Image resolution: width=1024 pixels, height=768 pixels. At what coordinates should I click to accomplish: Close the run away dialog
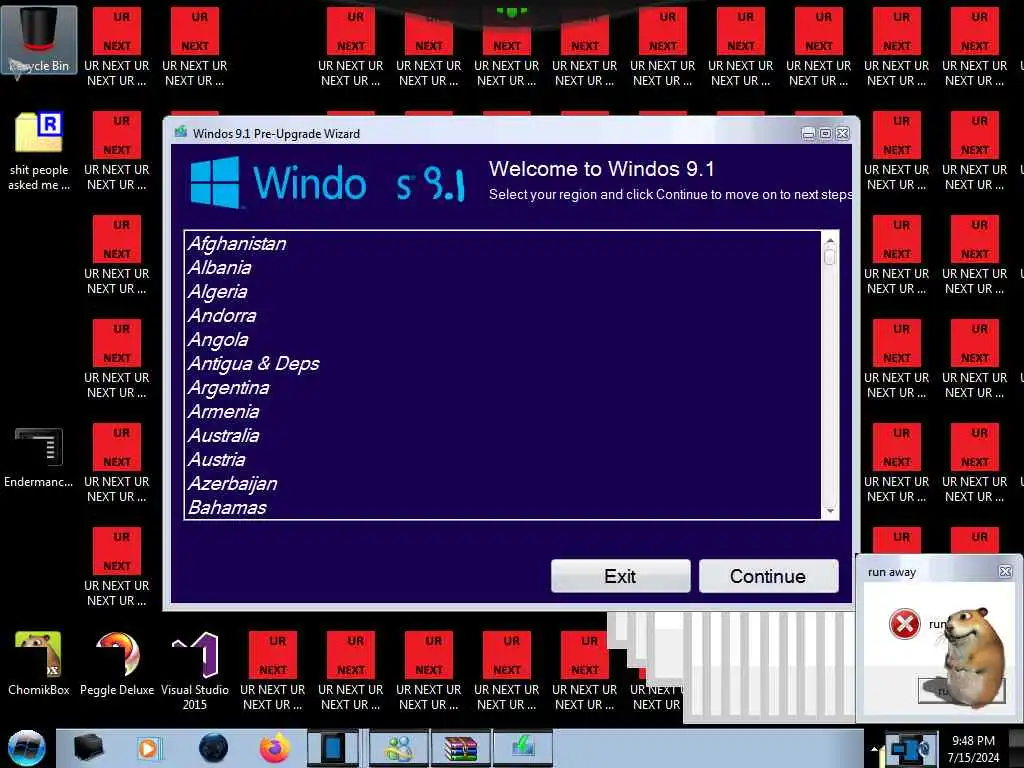click(1005, 571)
